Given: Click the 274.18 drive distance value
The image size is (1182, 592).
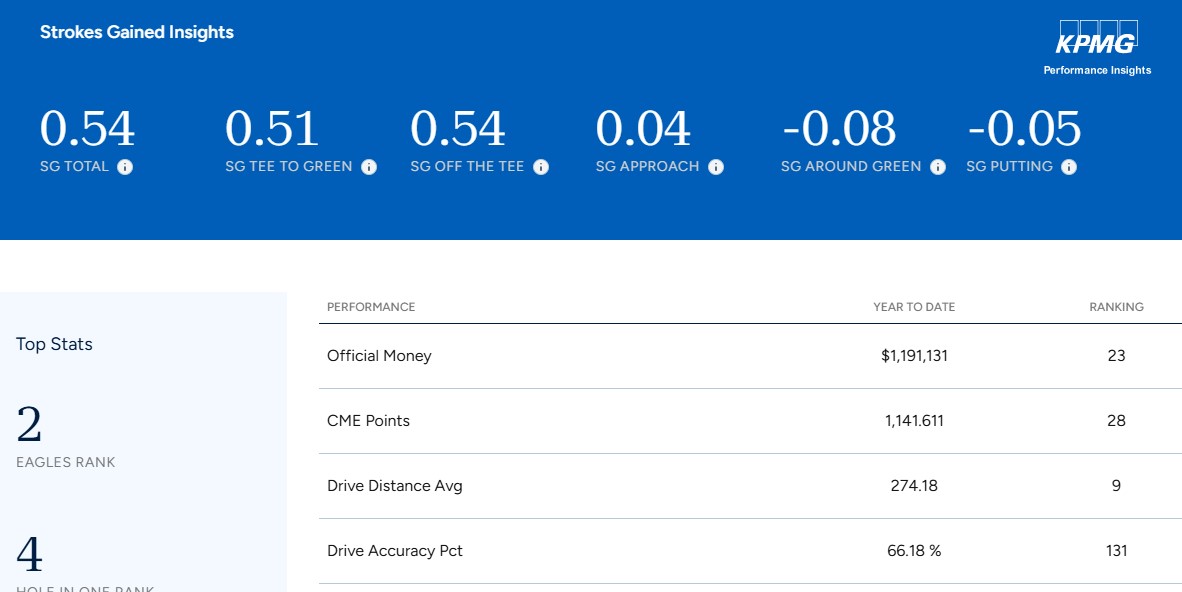Looking at the screenshot, I should click(x=914, y=486).
